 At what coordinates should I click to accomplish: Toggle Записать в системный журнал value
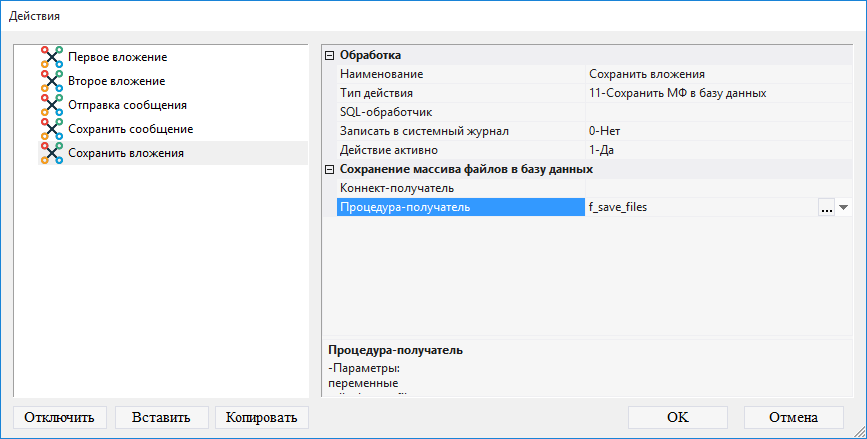click(715, 131)
